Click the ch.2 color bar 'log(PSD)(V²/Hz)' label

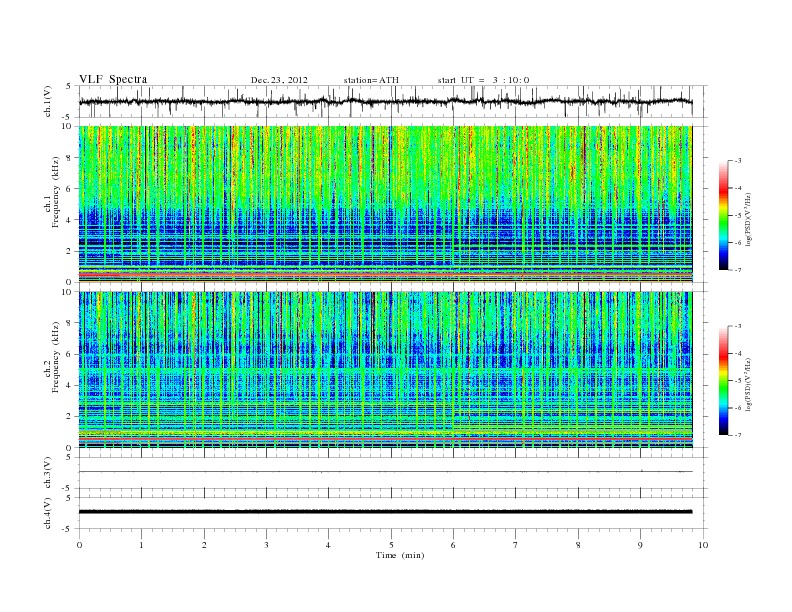(749, 383)
